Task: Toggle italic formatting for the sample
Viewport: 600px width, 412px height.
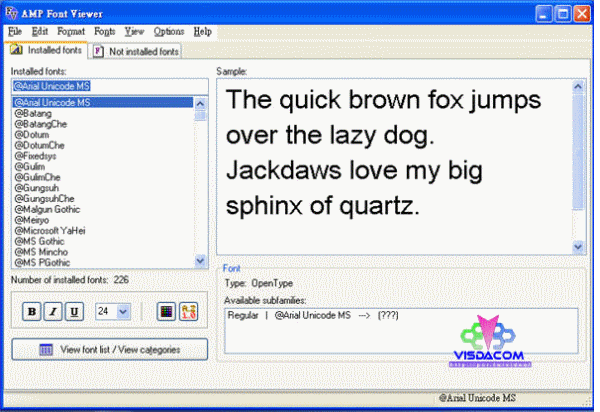Action: click(x=53, y=312)
